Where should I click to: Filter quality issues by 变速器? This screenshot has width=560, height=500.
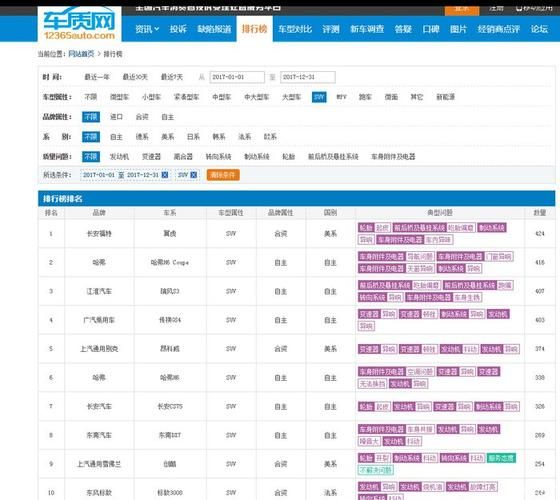(x=151, y=156)
